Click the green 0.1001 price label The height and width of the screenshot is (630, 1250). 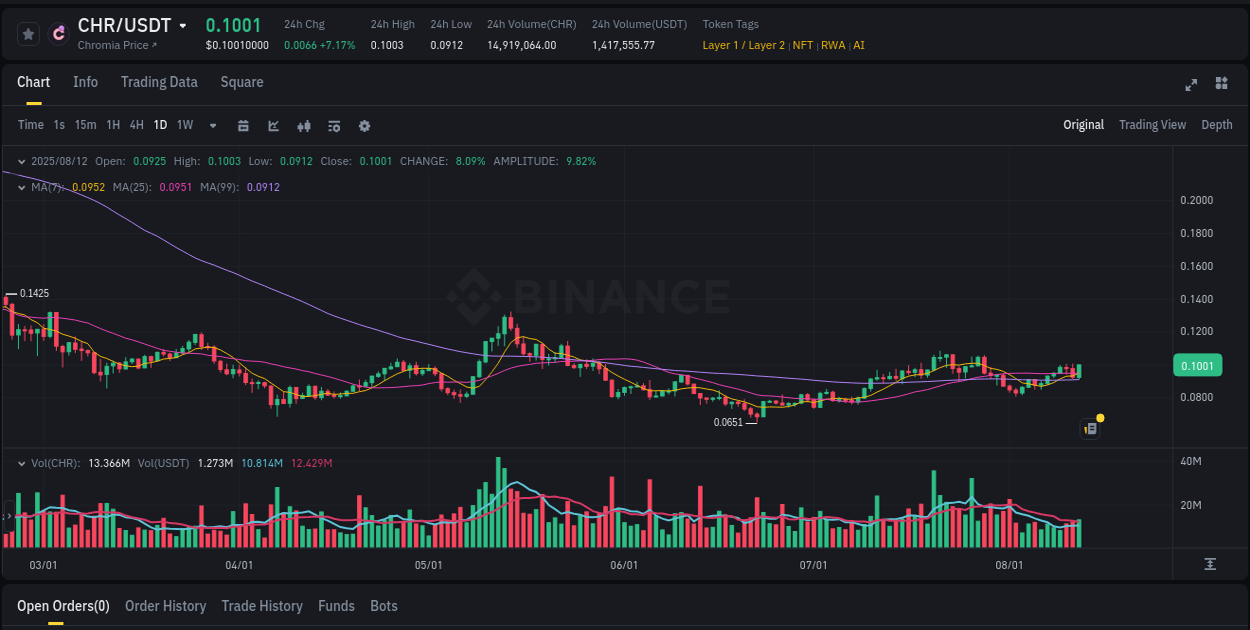coord(1197,365)
